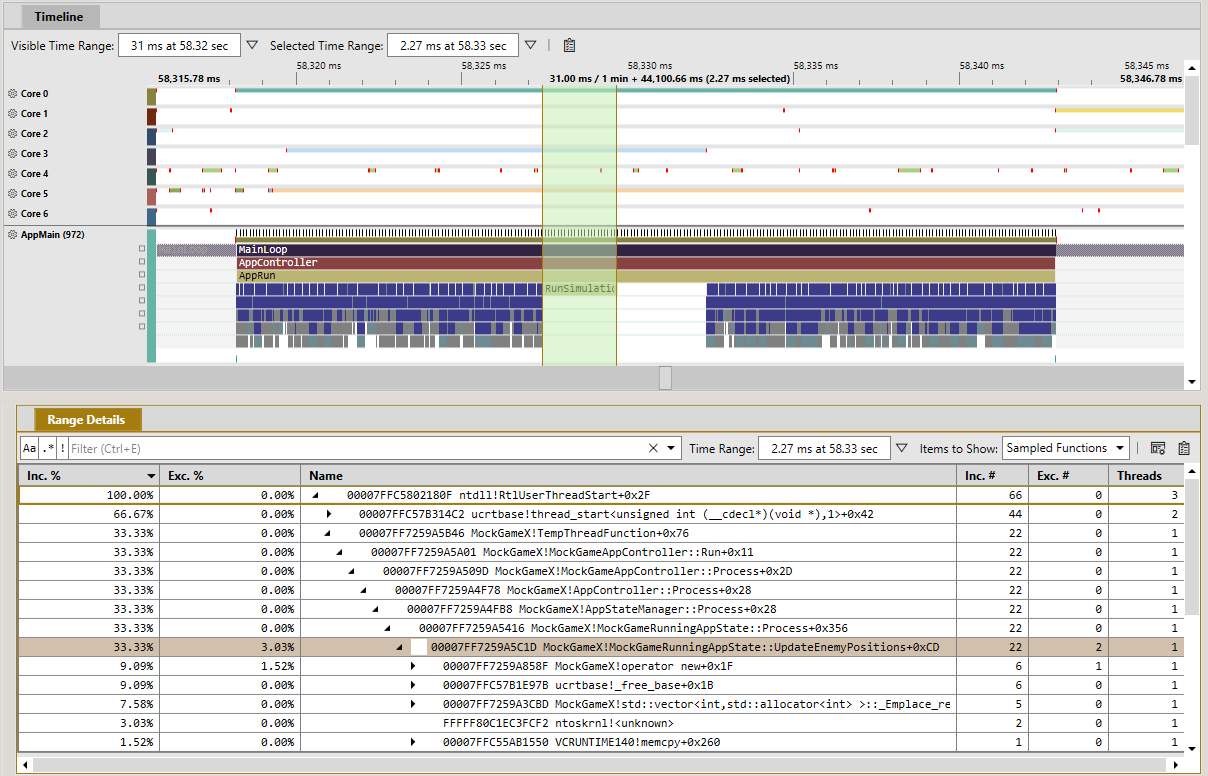Open settings gear for Core 5
This screenshot has height=776, width=1208.
pyautogui.click(x=13, y=194)
